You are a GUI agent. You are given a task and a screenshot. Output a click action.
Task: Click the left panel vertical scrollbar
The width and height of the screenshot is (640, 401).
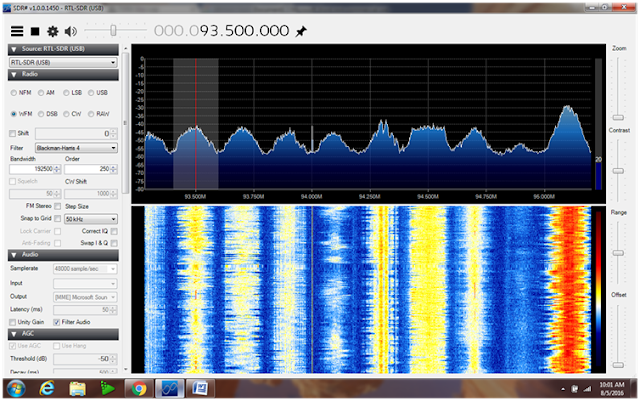(x=125, y=123)
